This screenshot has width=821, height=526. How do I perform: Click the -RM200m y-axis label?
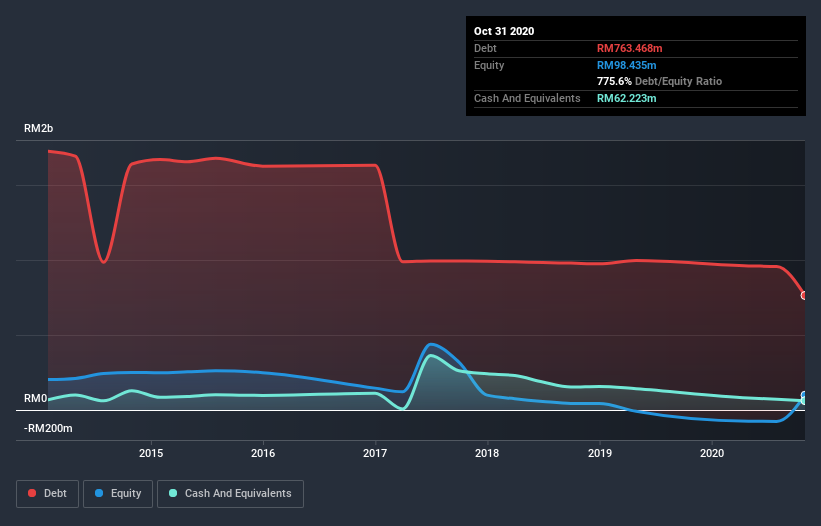point(48,428)
